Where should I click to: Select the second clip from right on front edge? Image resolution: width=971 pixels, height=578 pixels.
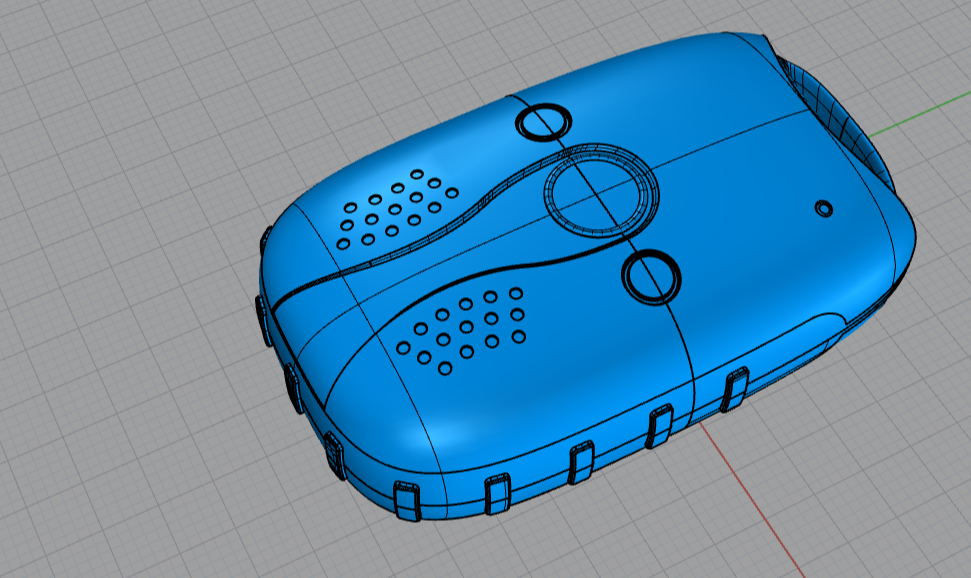pos(660,427)
